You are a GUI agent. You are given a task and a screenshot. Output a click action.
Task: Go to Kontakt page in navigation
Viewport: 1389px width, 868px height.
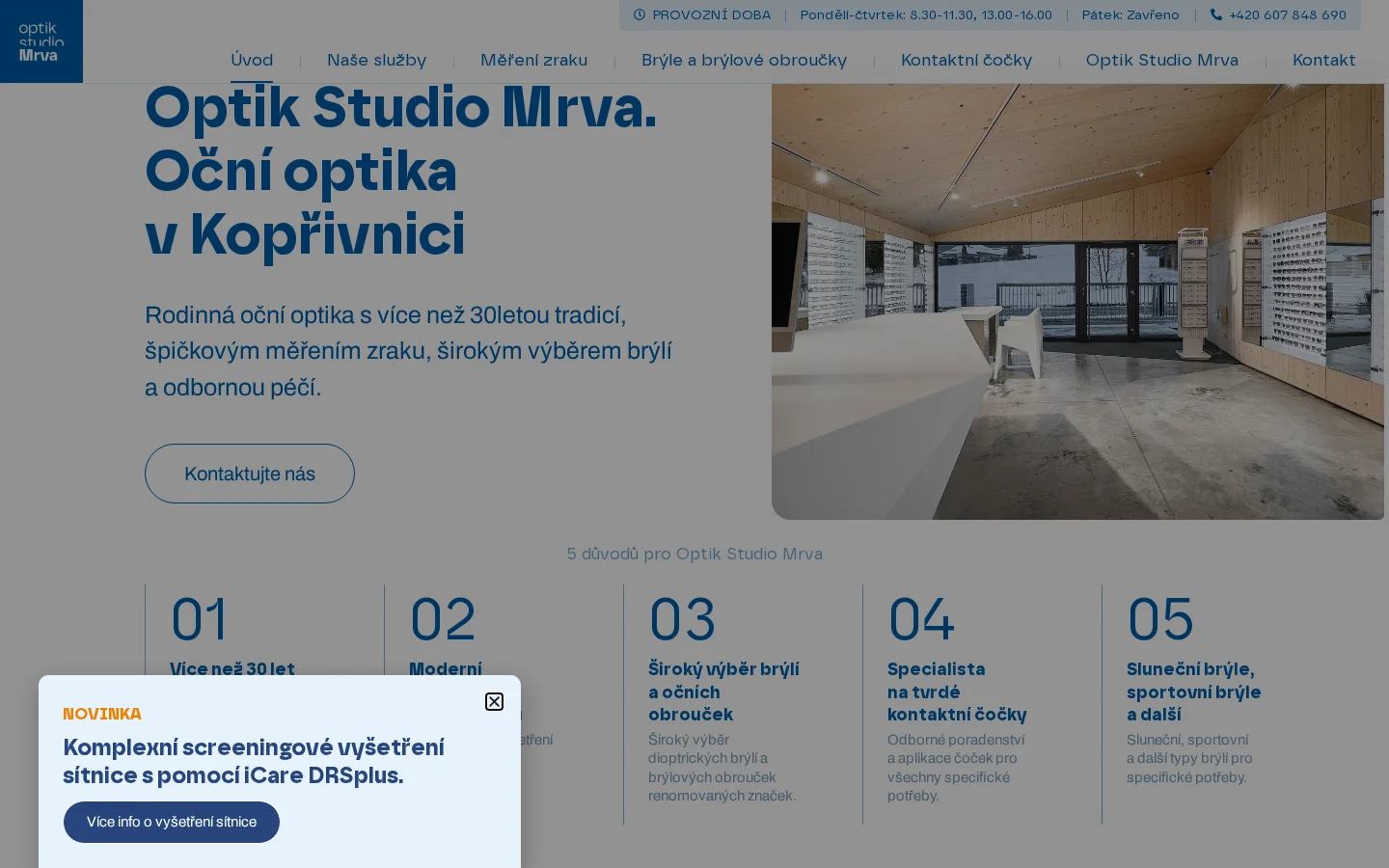coord(1323,60)
